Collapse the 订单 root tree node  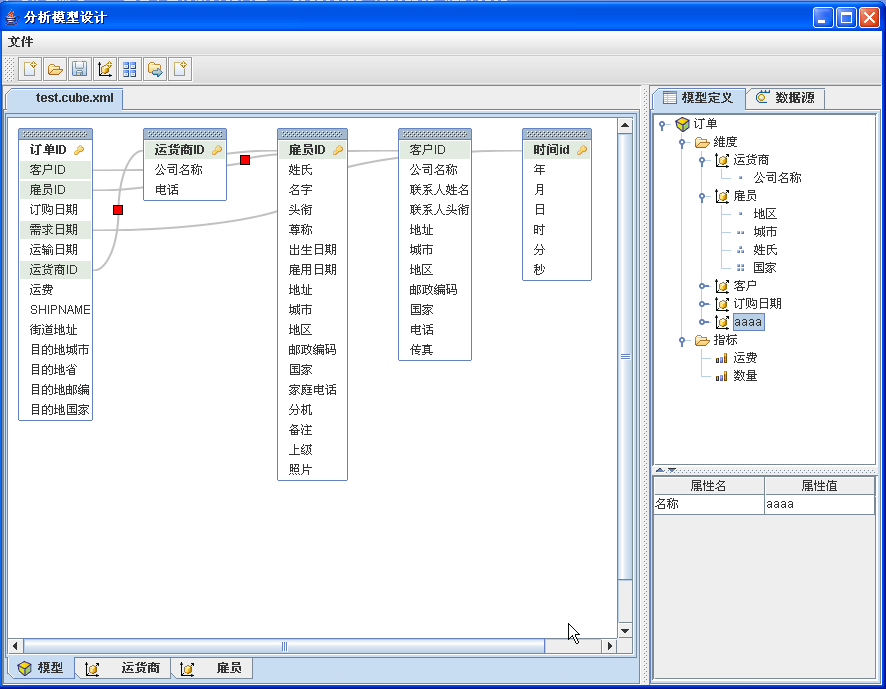click(662, 125)
